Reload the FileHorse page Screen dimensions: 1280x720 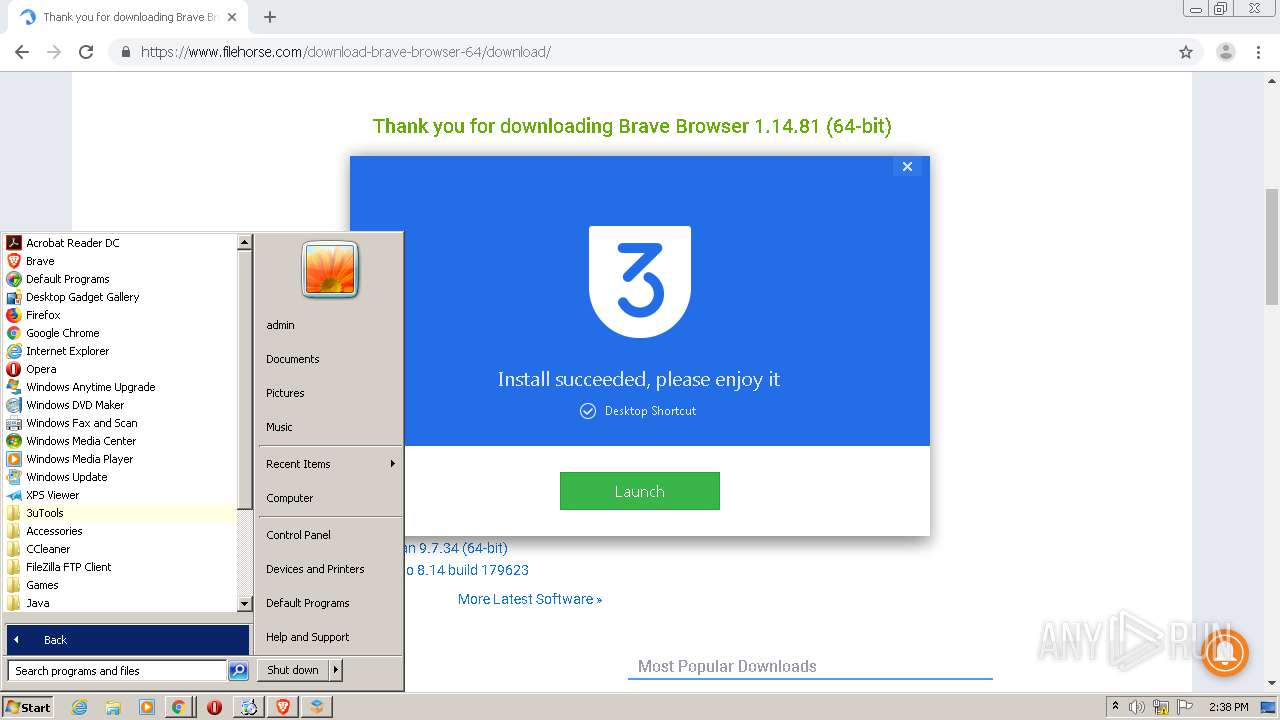point(86,52)
